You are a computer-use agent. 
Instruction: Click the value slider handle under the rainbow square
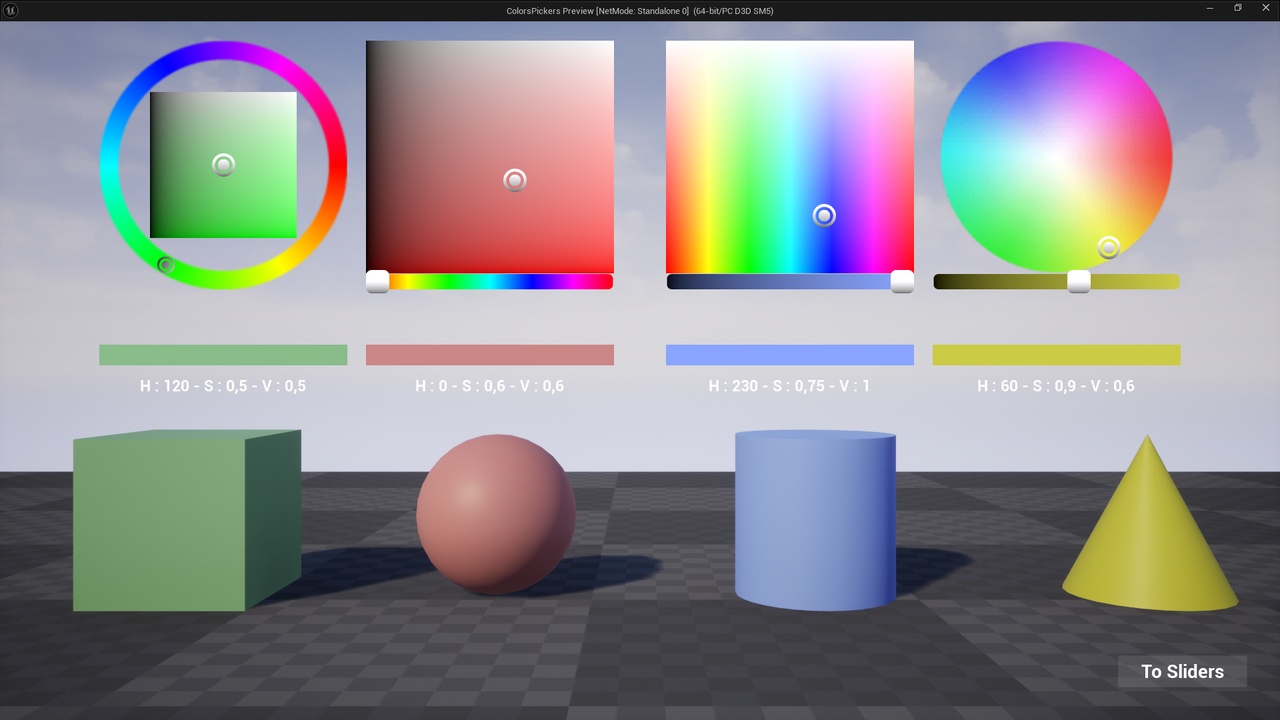pyautogui.click(x=902, y=282)
